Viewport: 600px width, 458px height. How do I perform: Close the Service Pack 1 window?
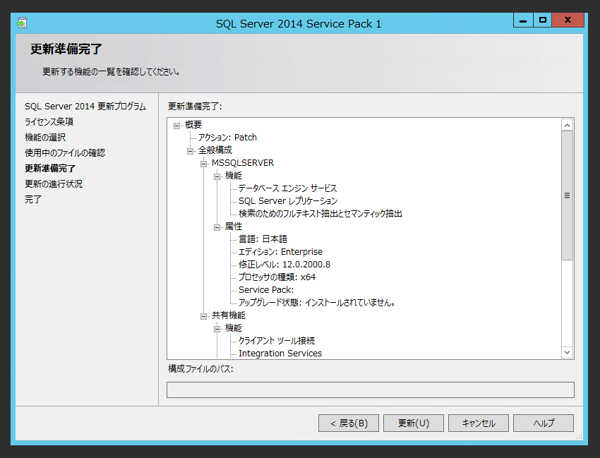(x=568, y=20)
